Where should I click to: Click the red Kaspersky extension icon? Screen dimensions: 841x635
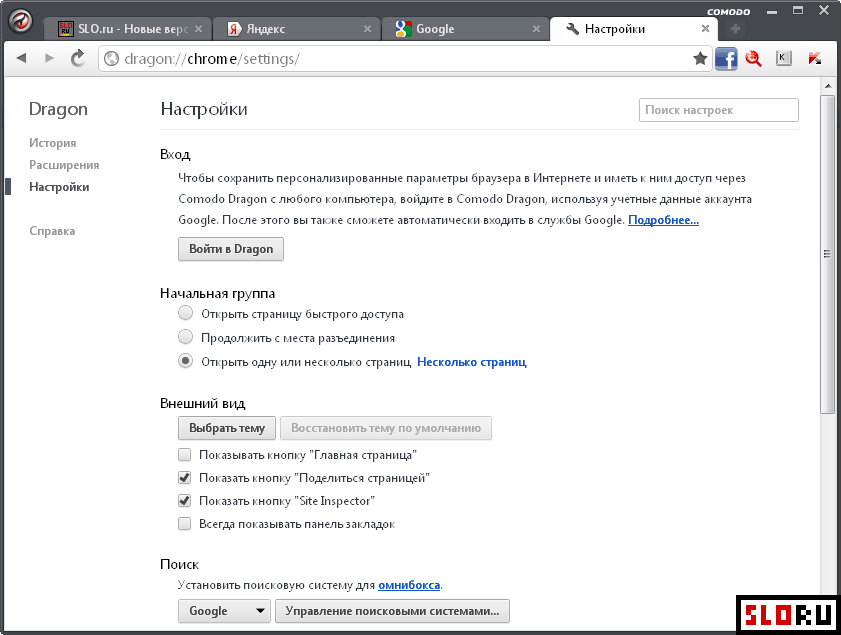click(815, 58)
